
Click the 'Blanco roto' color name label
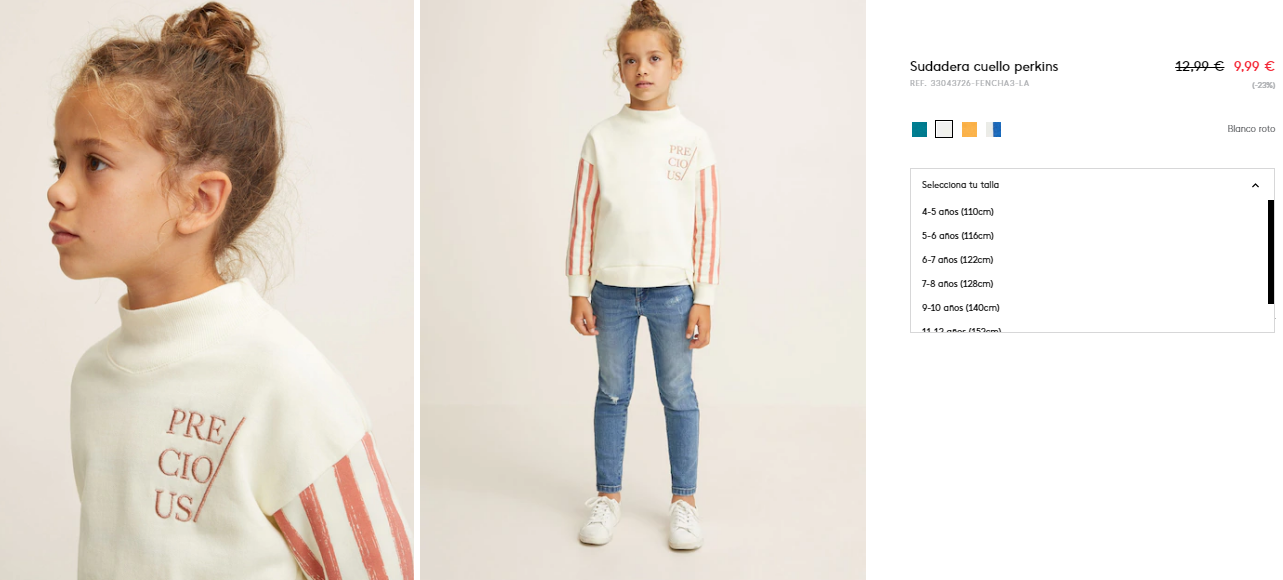1251,129
